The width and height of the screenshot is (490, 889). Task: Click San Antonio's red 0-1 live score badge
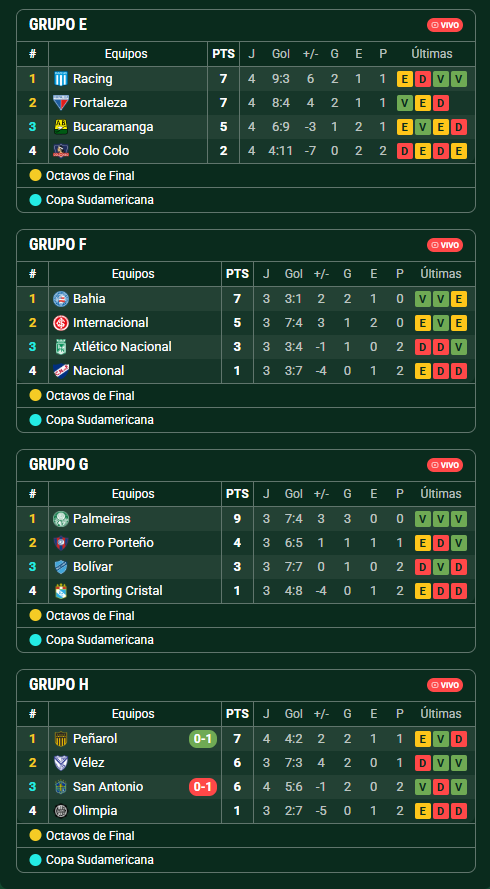point(202,787)
